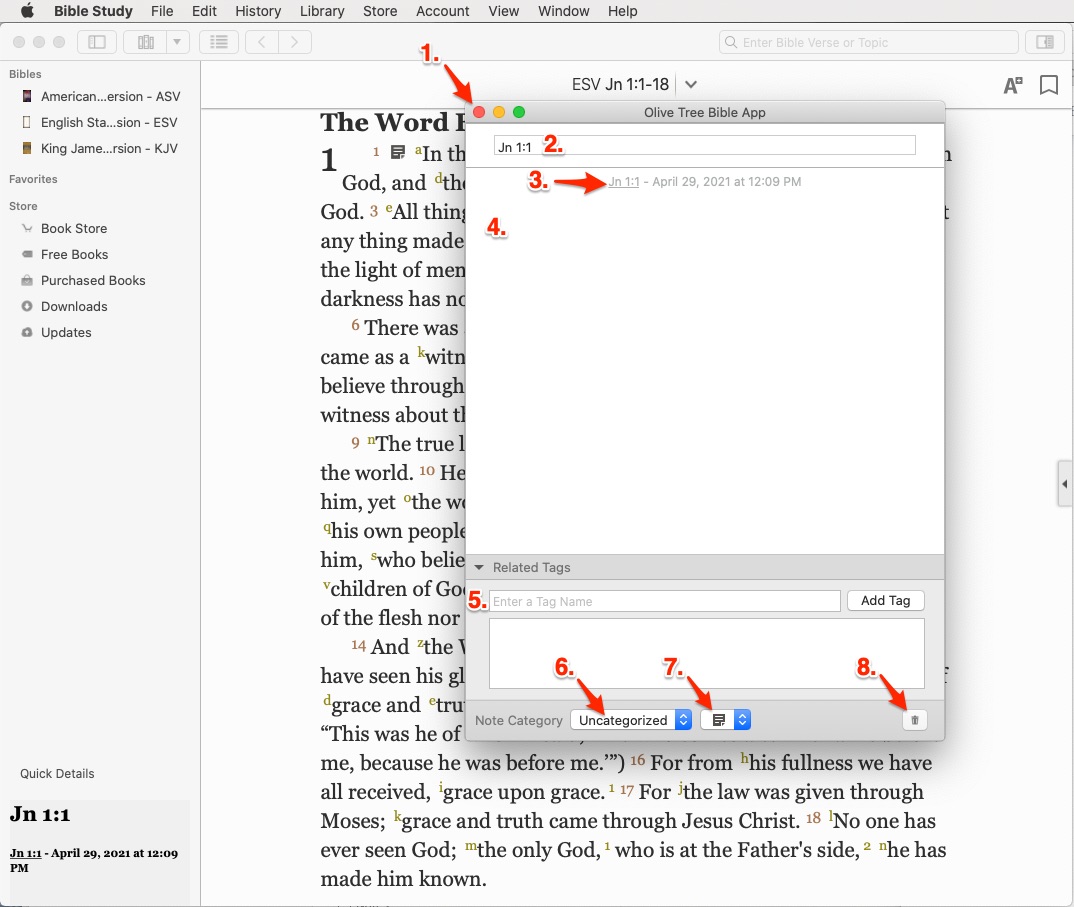Go forward with the right arrow button
The height and width of the screenshot is (907, 1074).
point(294,42)
